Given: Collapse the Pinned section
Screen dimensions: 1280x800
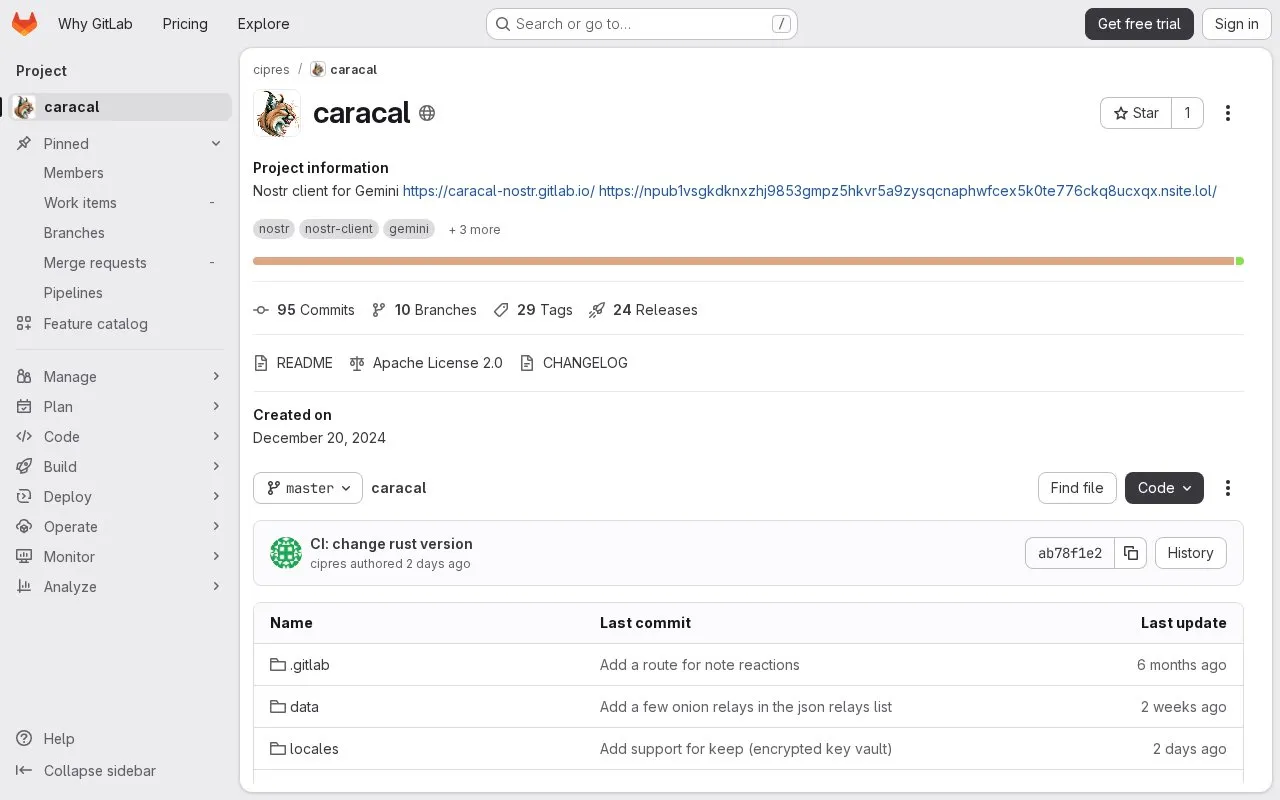Looking at the screenshot, I should pos(120,144).
